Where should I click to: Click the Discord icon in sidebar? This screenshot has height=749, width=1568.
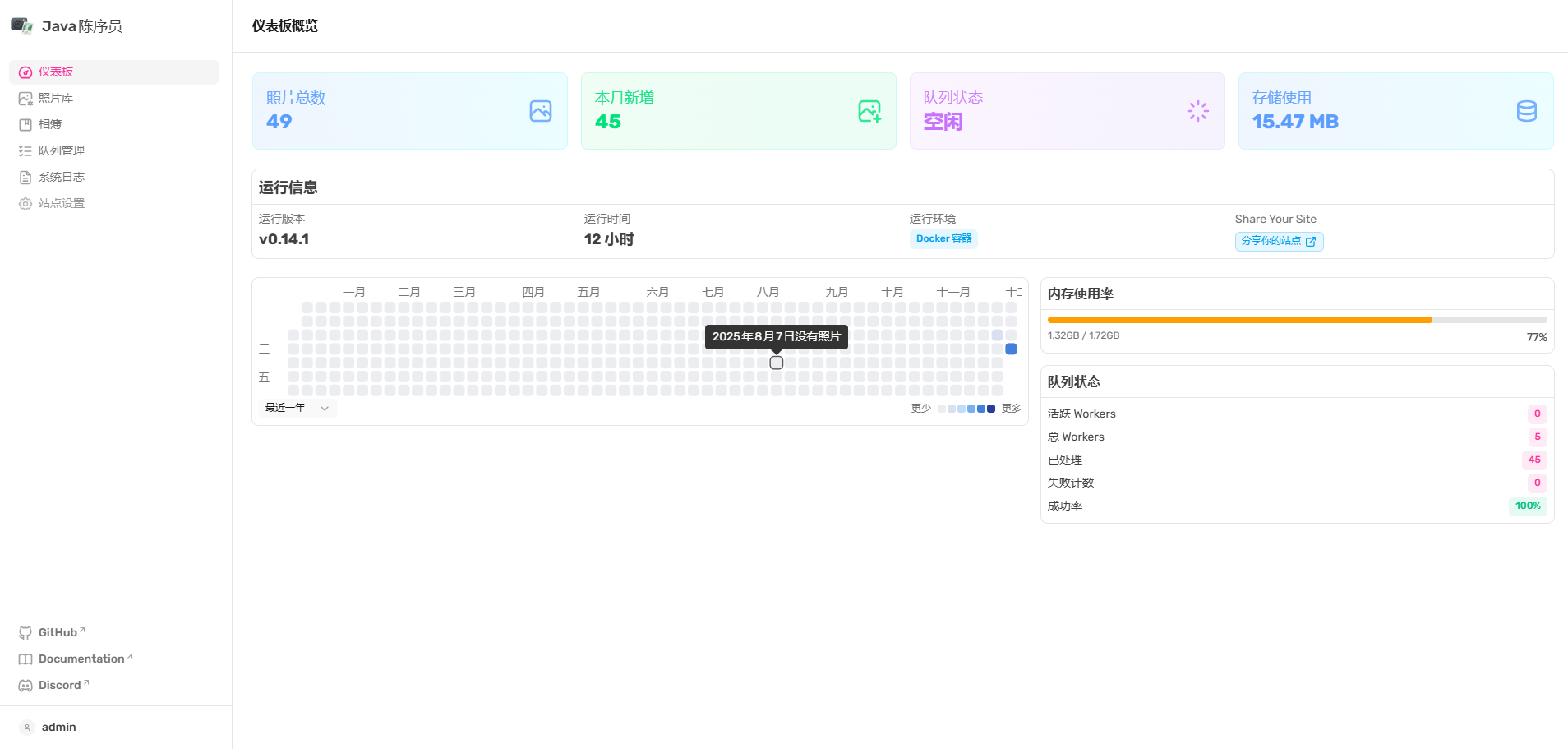pyautogui.click(x=25, y=686)
